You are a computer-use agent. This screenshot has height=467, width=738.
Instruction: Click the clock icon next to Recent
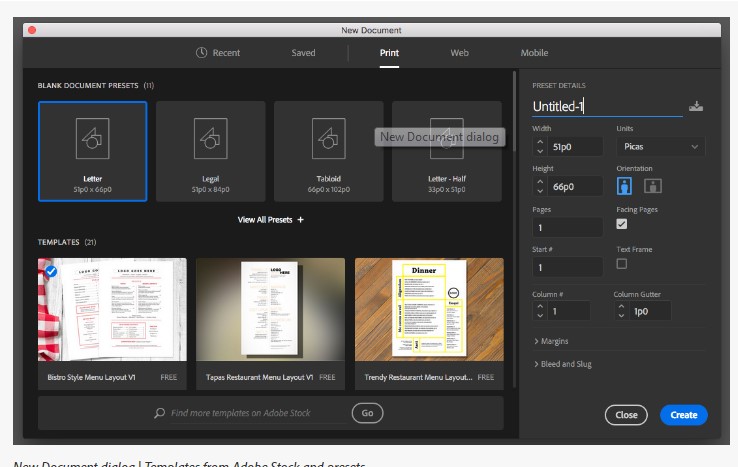tap(202, 53)
